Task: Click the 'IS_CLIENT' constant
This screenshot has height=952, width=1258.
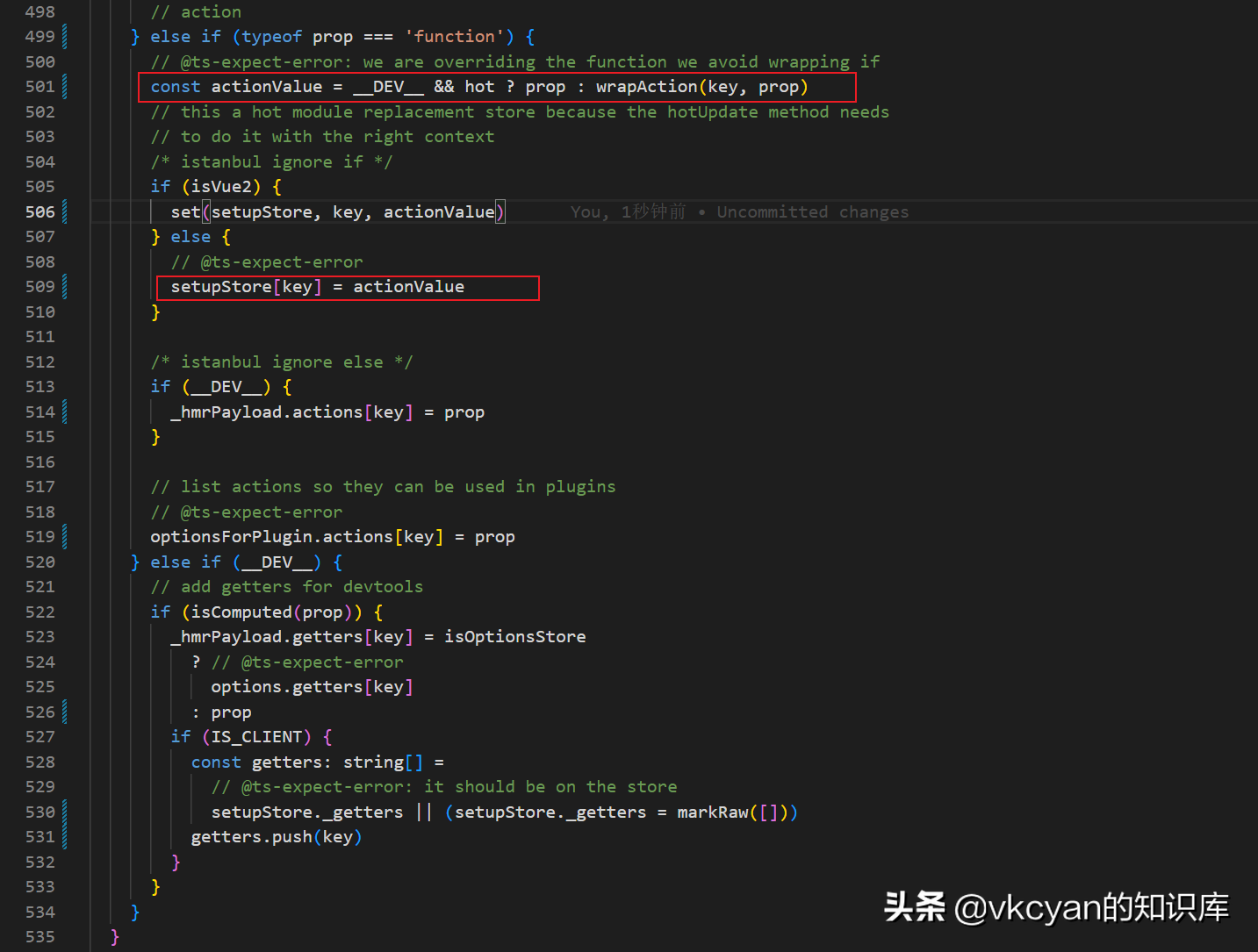Action: (256, 737)
